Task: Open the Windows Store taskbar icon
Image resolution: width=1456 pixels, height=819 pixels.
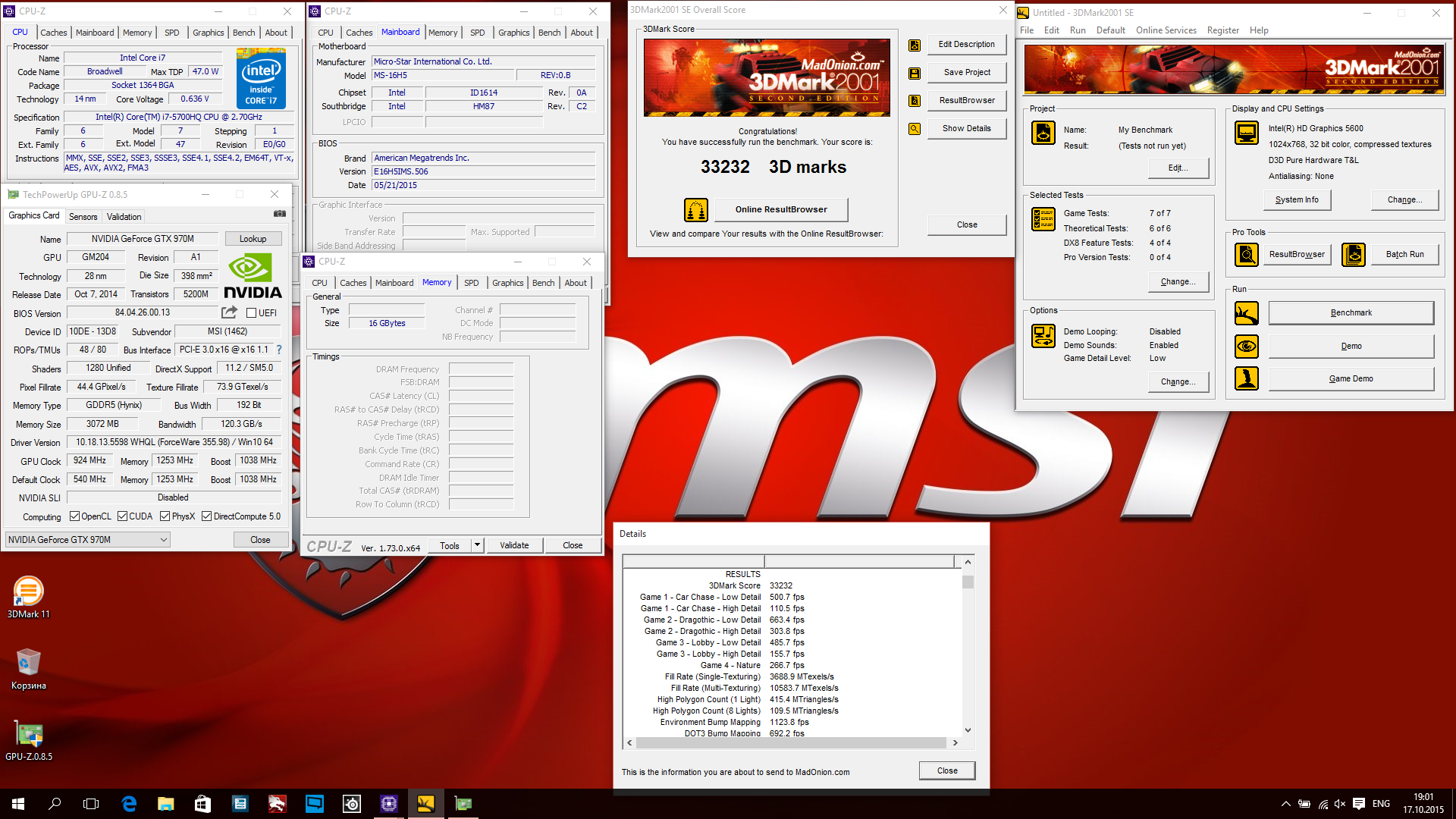Action: point(202,804)
